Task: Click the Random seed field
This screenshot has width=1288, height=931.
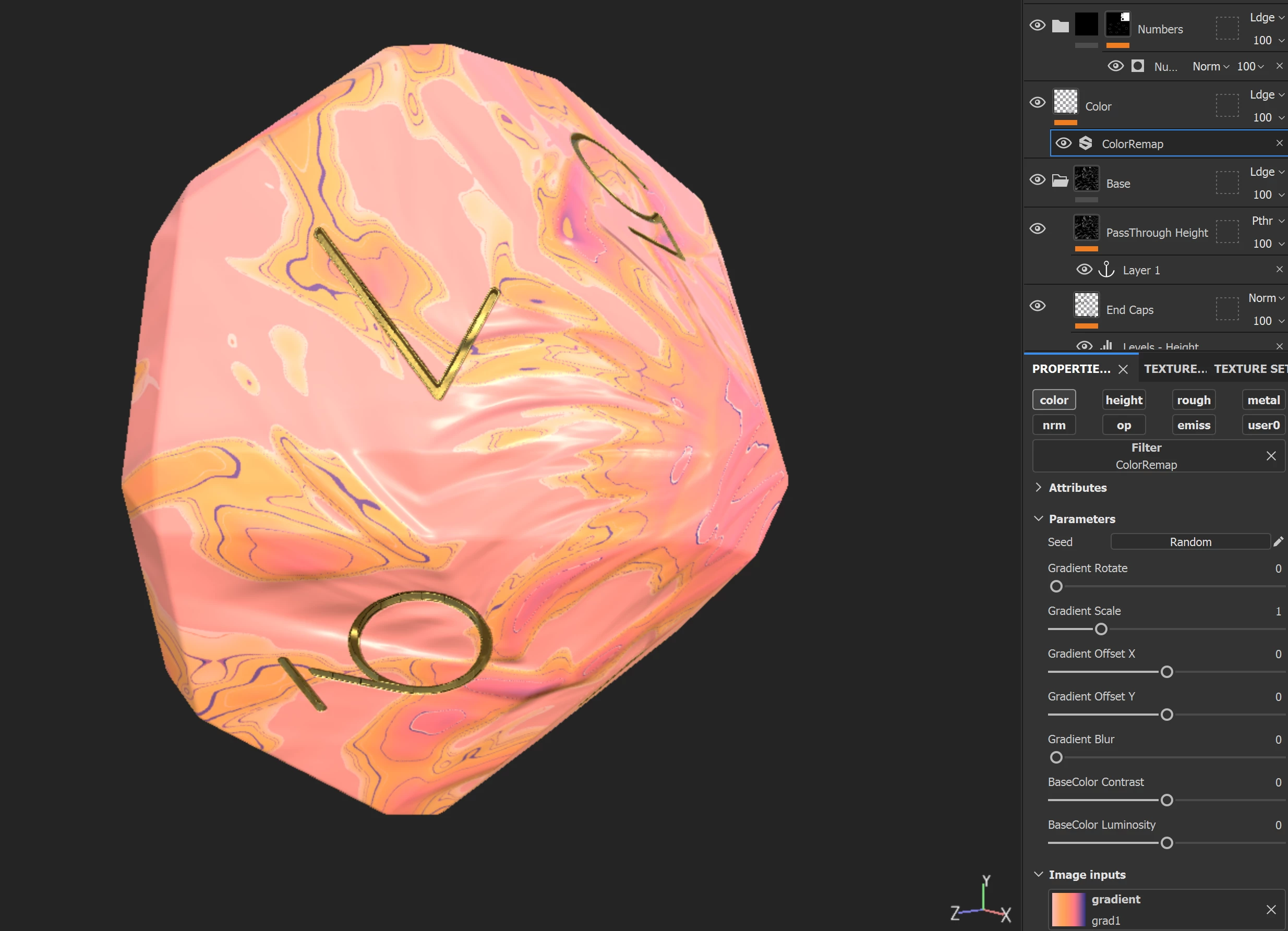Action: click(1190, 541)
